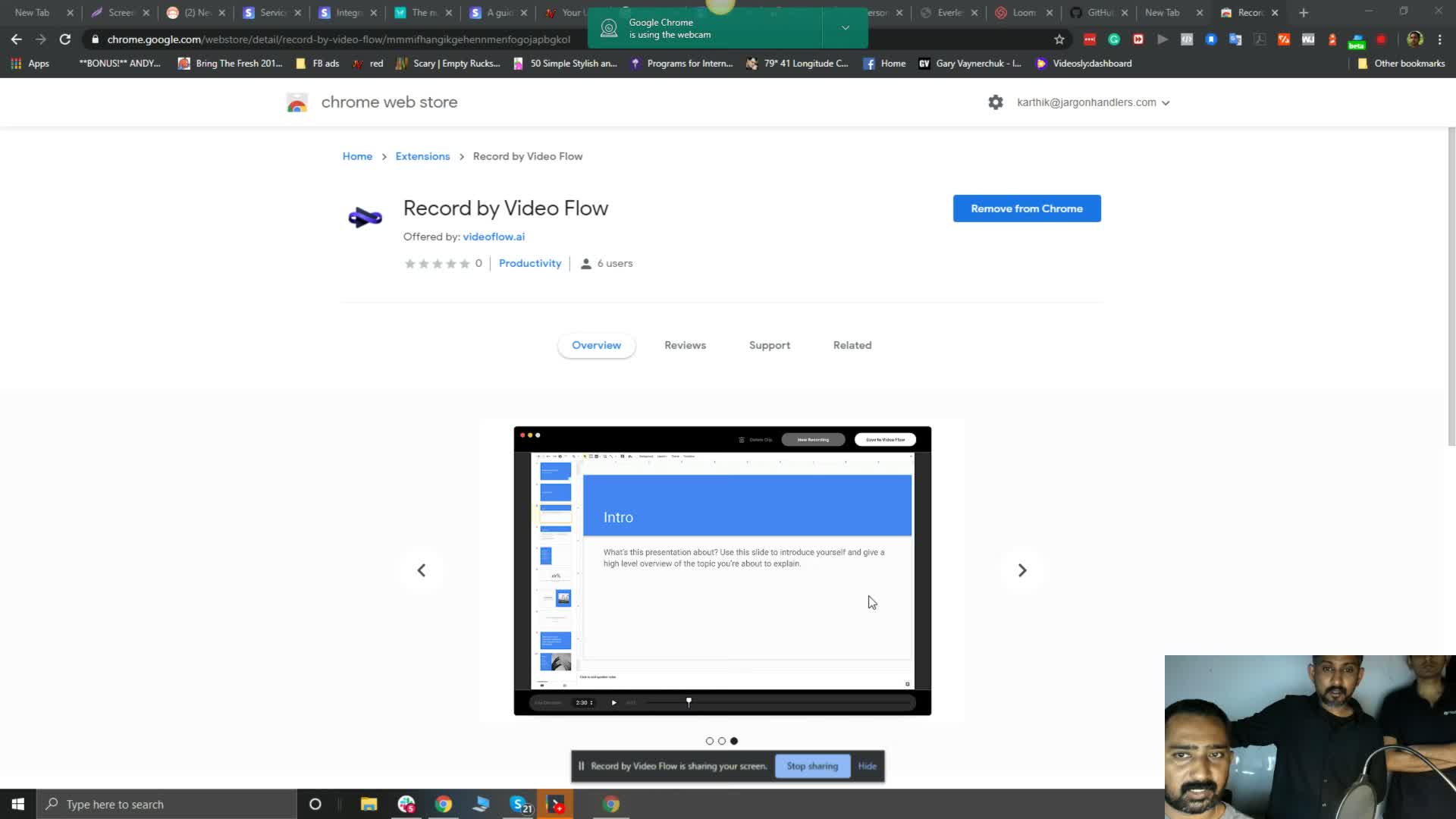The width and height of the screenshot is (1456, 819).
Task: Open the Skype taskbar icon
Action: (x=520, y=804)
